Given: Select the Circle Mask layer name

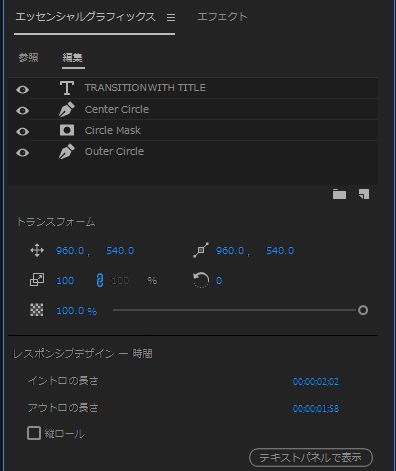Looking at the screenshot, I should 113,130.
